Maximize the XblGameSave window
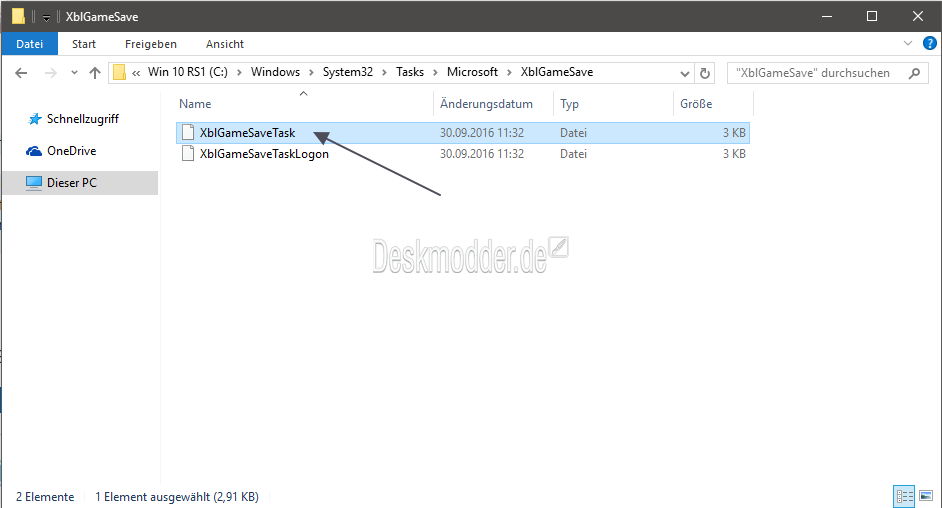 [872, 16]
